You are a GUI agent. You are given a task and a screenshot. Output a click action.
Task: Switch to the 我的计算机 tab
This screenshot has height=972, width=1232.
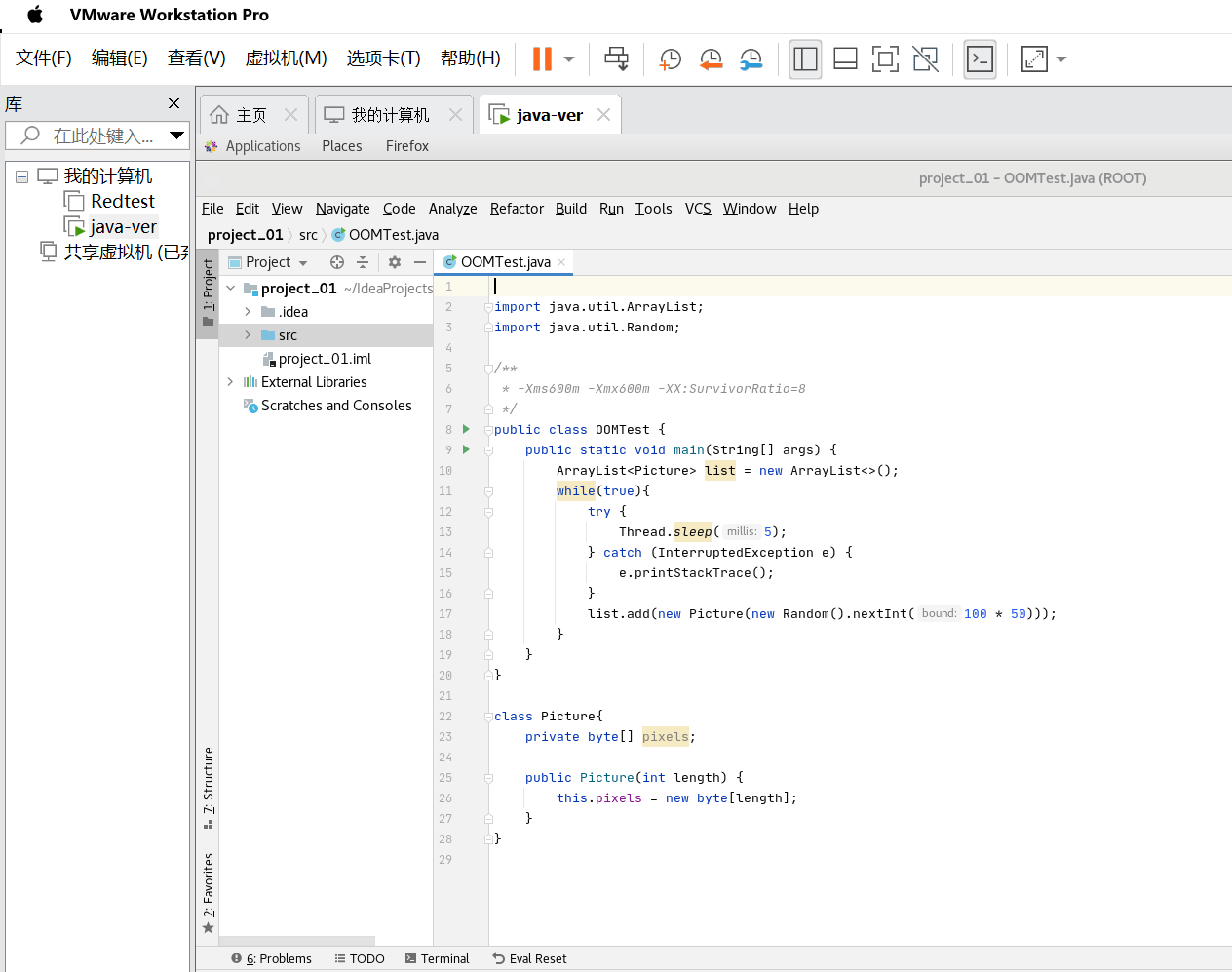[391, 115]
